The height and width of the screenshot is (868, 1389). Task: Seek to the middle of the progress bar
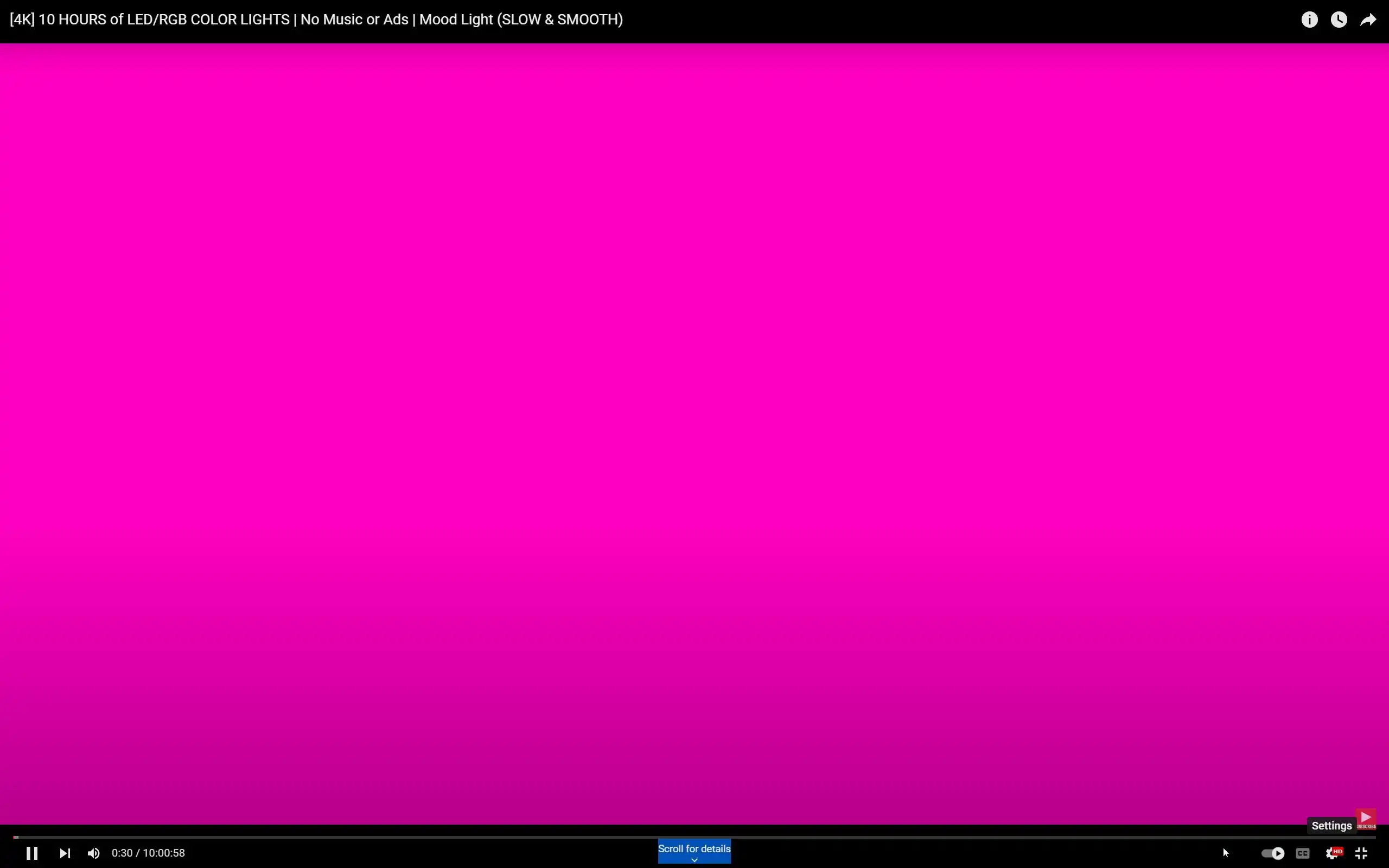coord(694,837)
